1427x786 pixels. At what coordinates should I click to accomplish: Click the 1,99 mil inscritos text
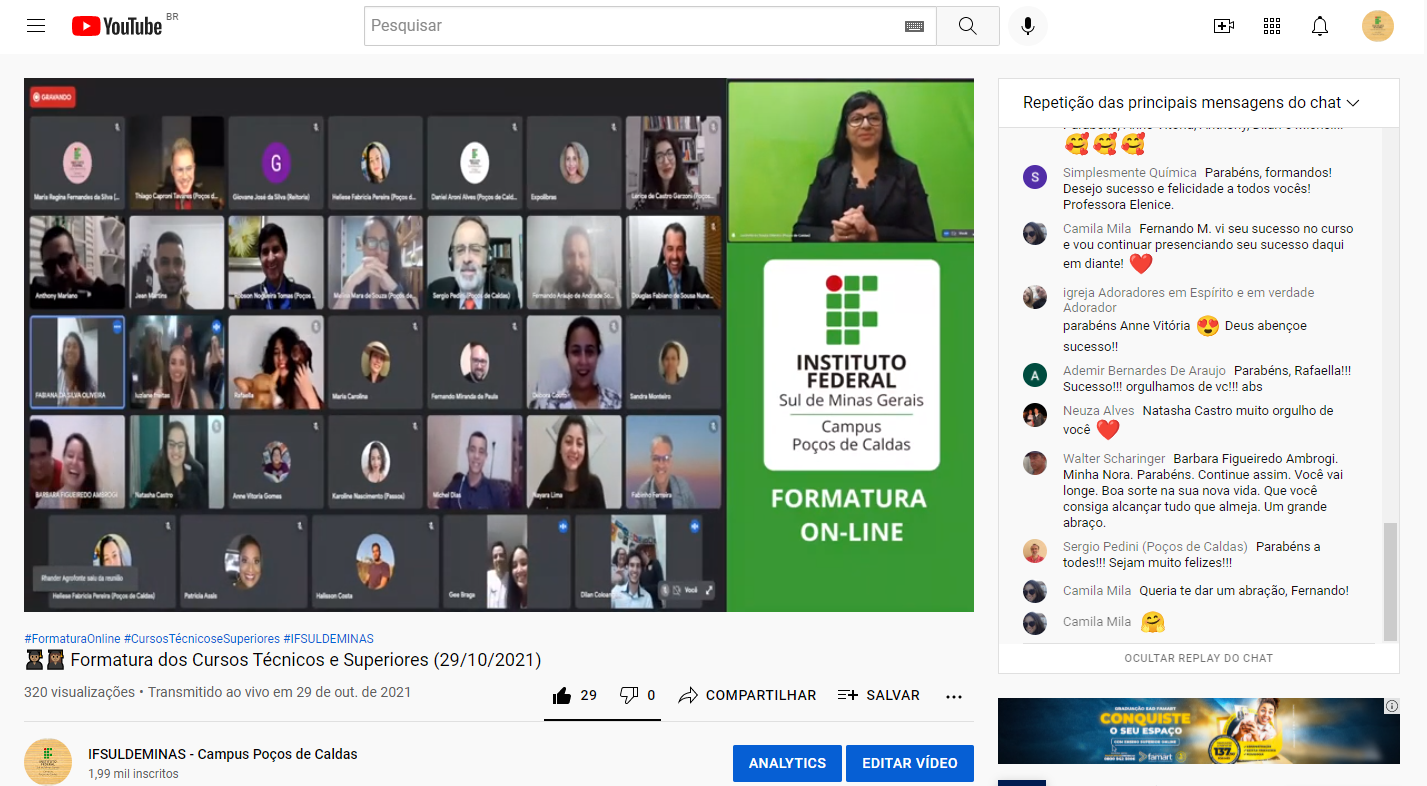133,774
